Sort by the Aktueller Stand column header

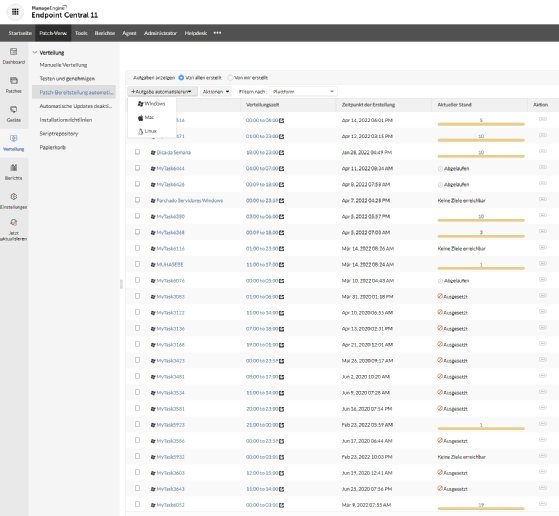tap(455, 105)
